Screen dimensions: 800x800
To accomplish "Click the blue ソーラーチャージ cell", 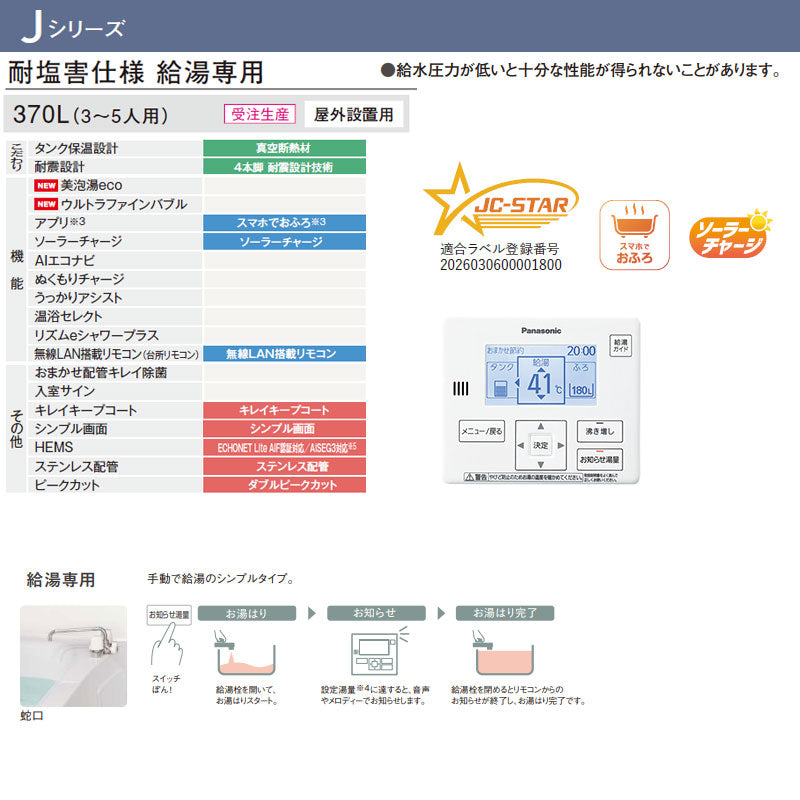I will click(x=284, y=242).
